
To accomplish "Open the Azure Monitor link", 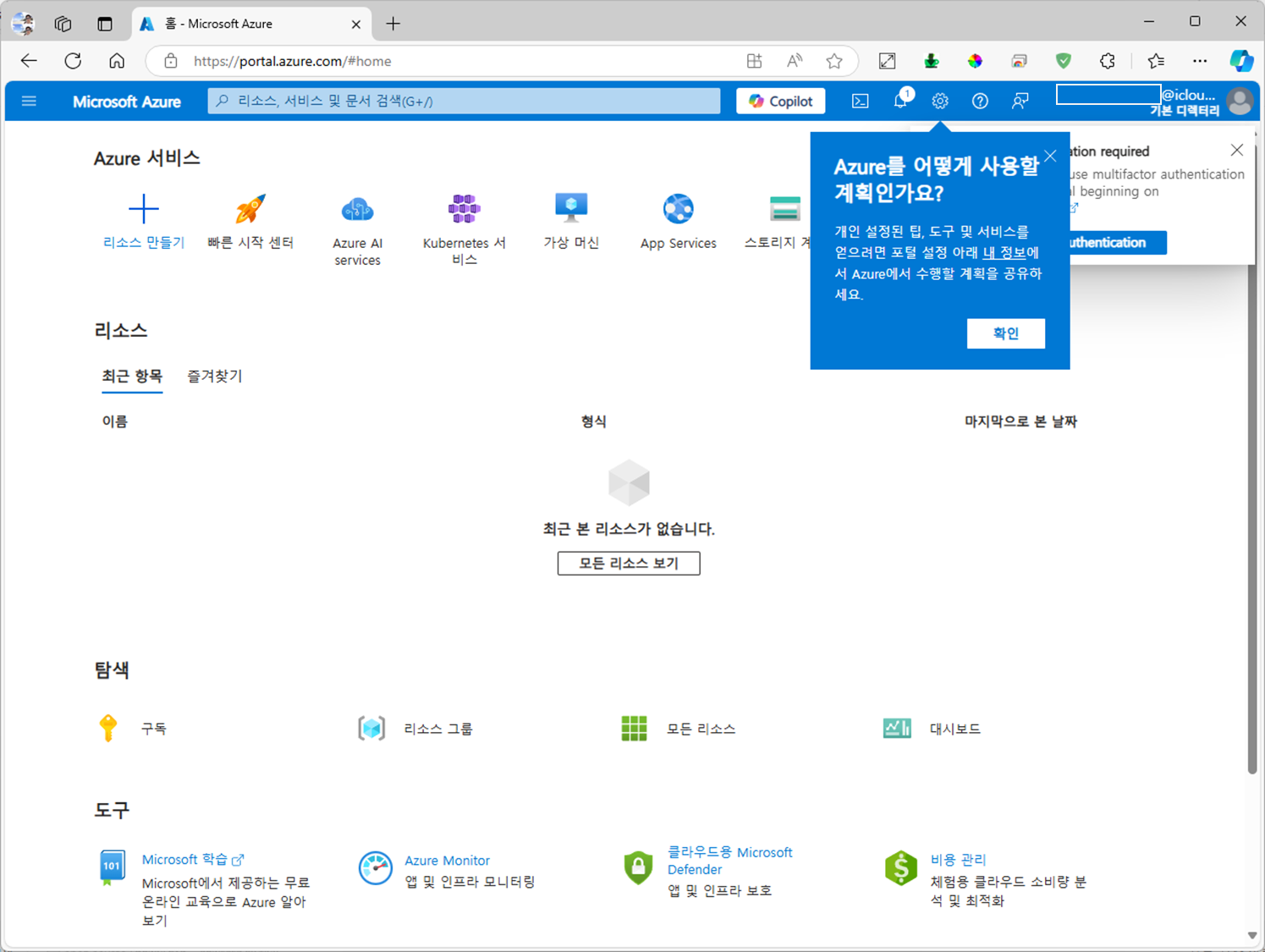I will click(x=447, y=861).
